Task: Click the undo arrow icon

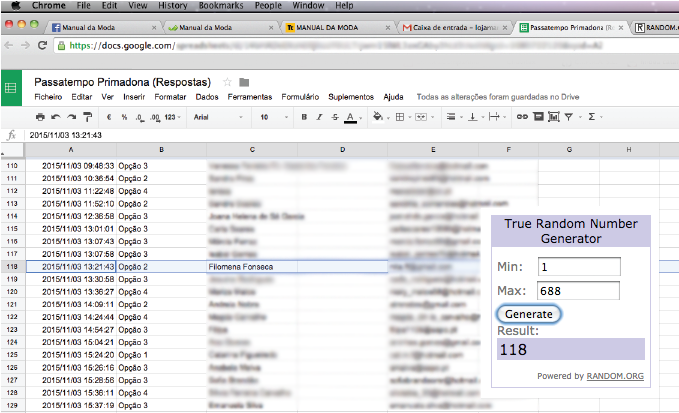Action: point(56,117)
